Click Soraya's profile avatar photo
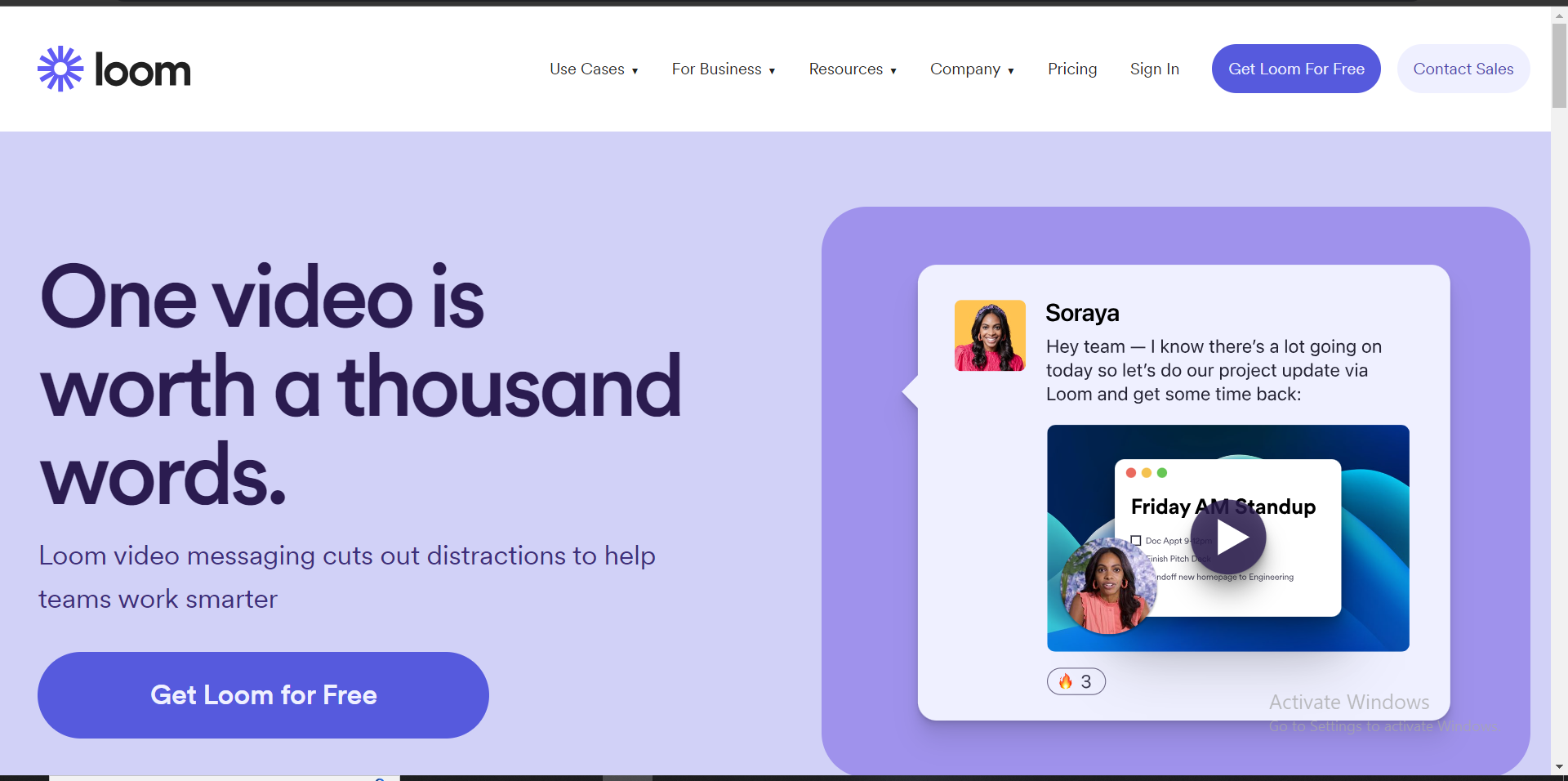The width and height of the screenshot is (1568, 781). [x=990, y=335]
